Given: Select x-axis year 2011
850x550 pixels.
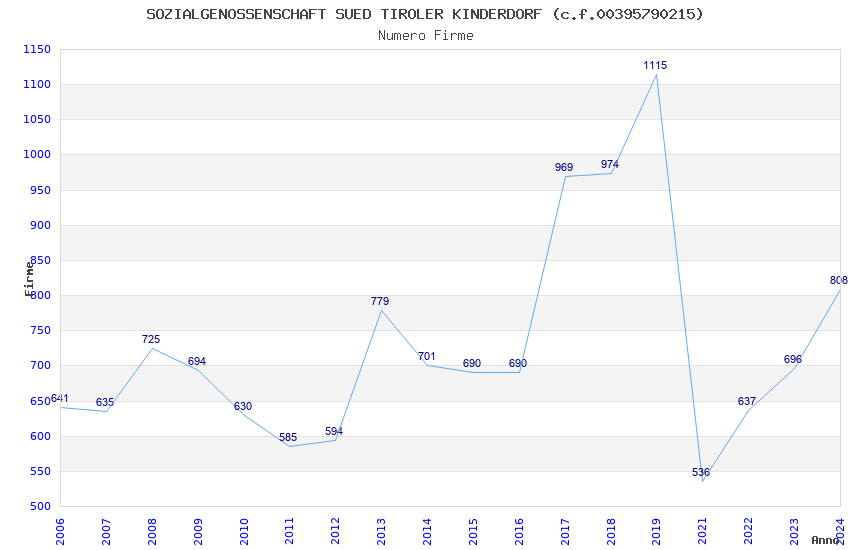Looking at the screenshot, I should point(289,532).
